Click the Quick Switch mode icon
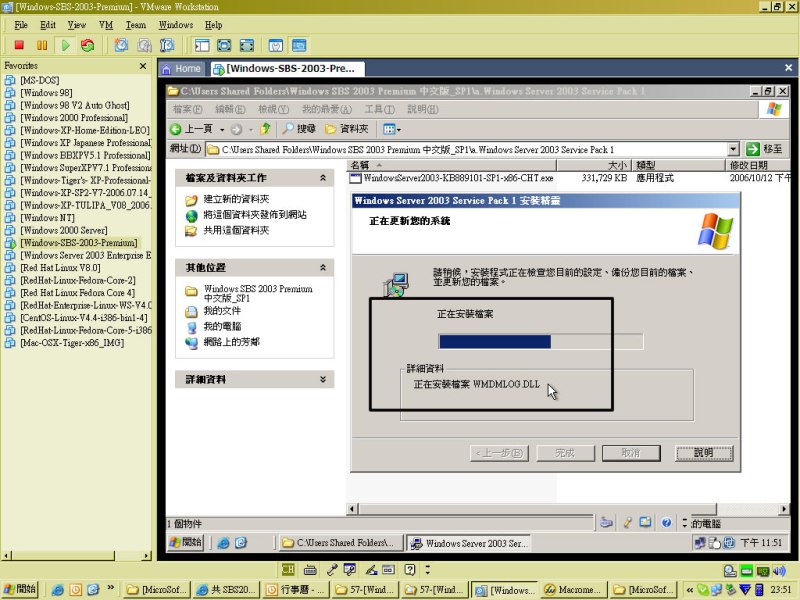 247,45
